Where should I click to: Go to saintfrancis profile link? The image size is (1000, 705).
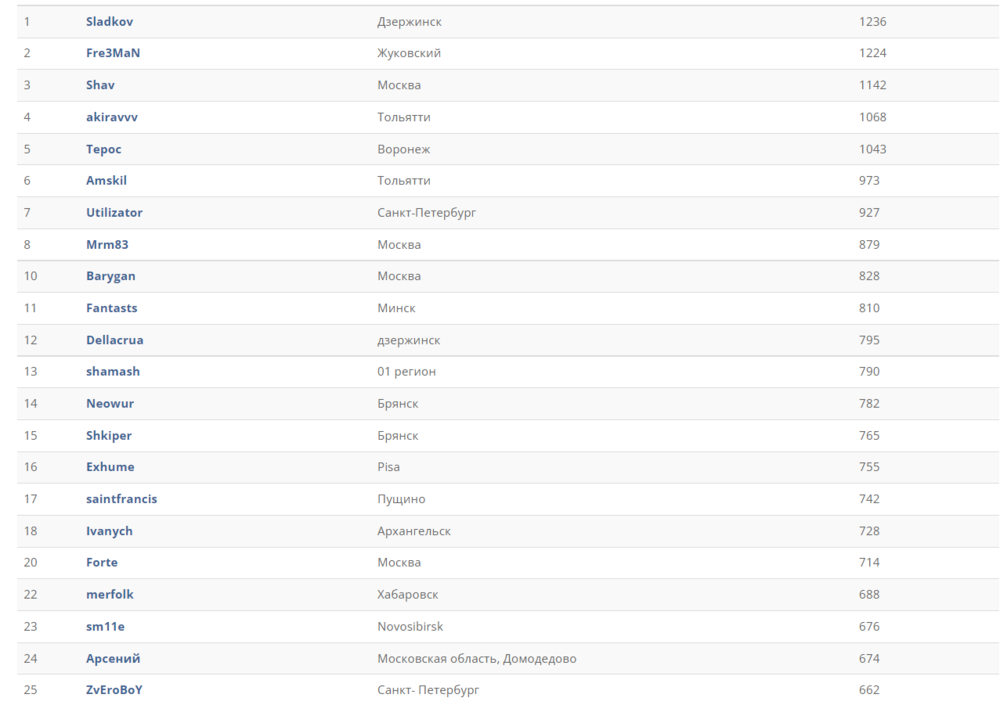coord(121,499)
